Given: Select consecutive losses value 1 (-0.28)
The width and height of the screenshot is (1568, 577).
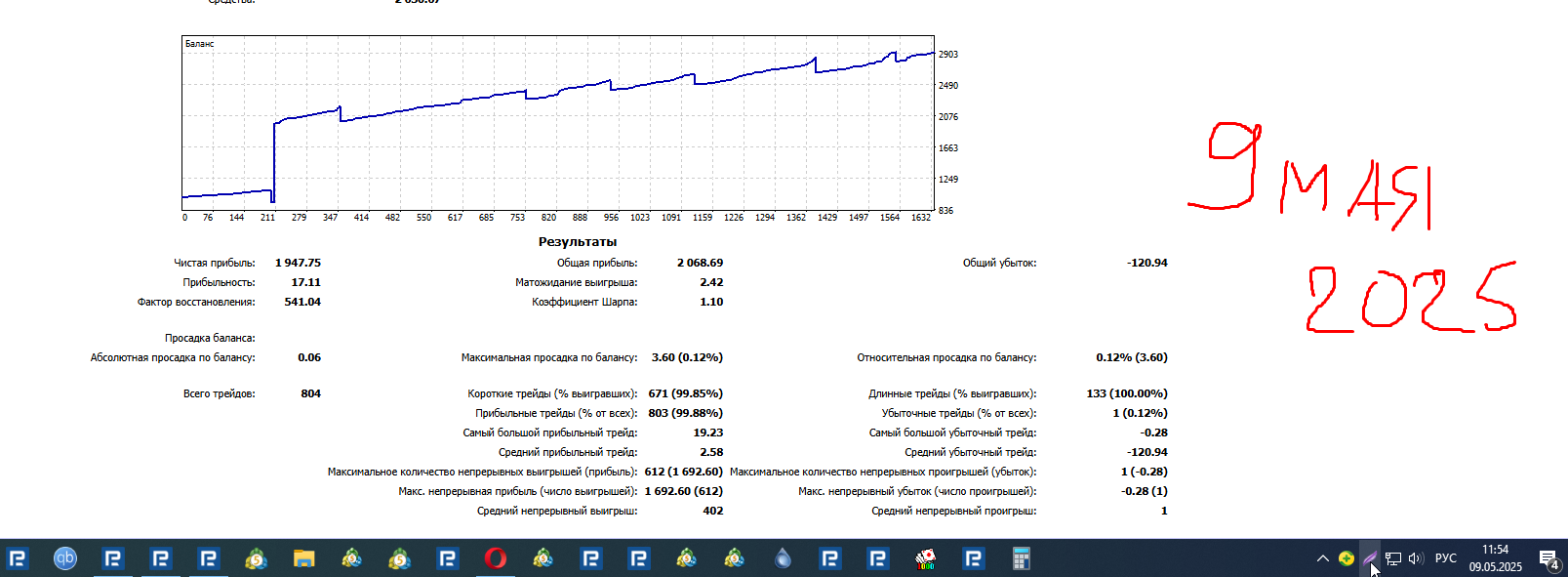Looking at the screenshot, I should pos(1145,472).
